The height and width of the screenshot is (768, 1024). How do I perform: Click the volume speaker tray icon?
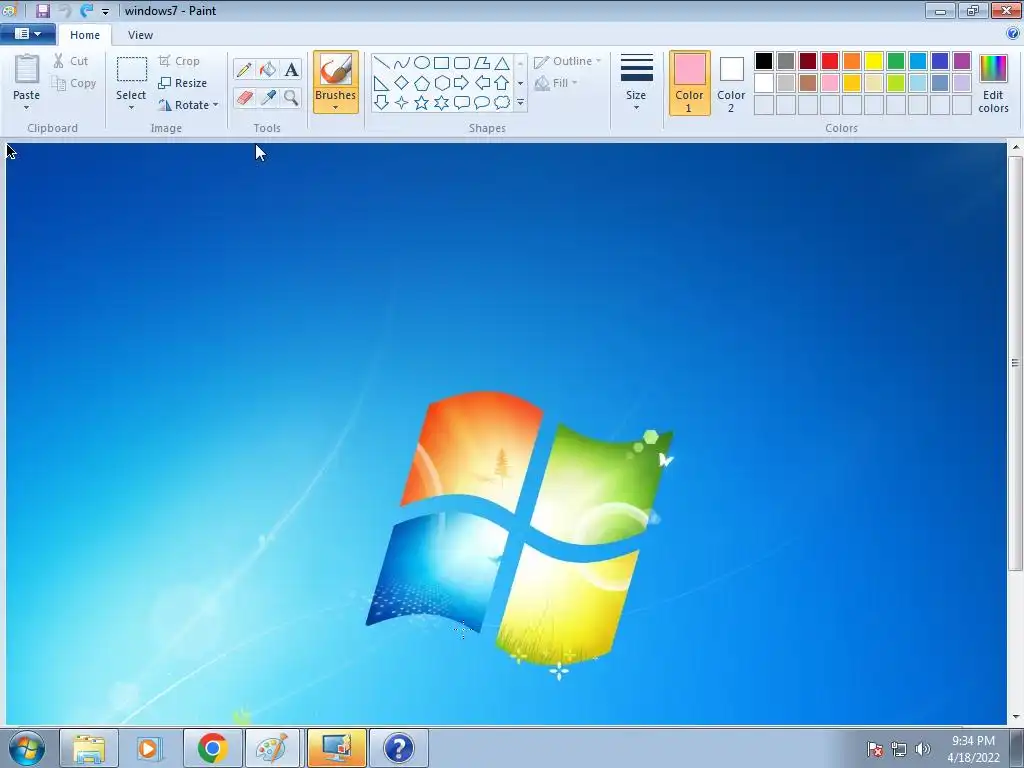click(922, 749)
